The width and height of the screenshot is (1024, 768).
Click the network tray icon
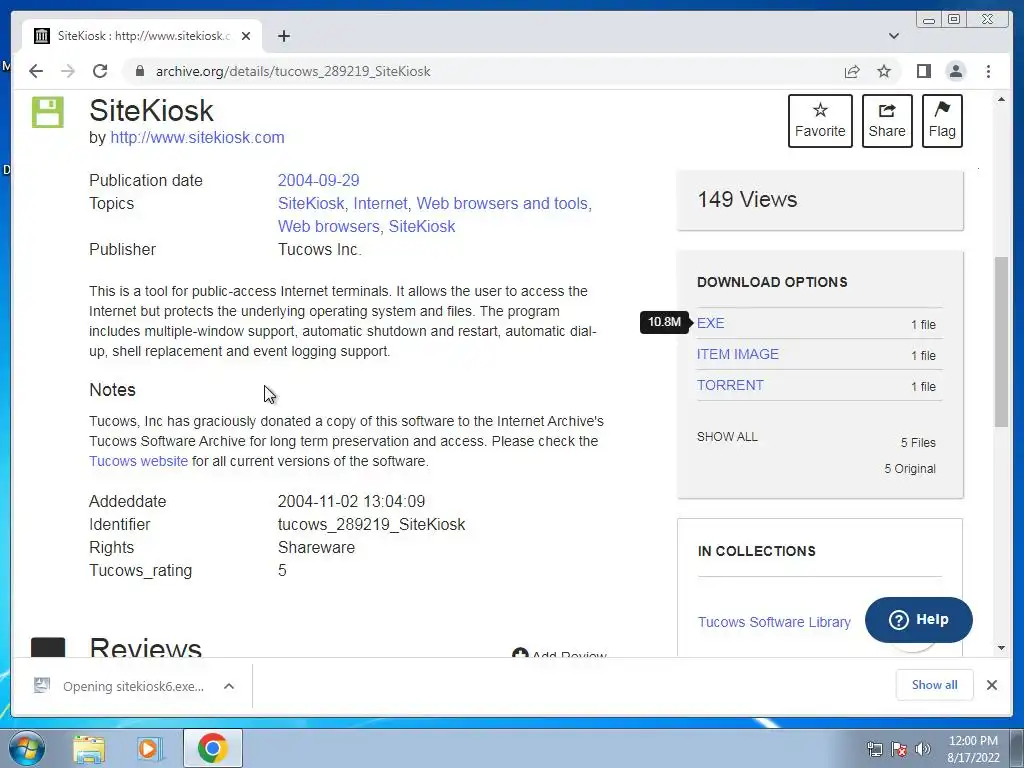click(x=874, y=749)
